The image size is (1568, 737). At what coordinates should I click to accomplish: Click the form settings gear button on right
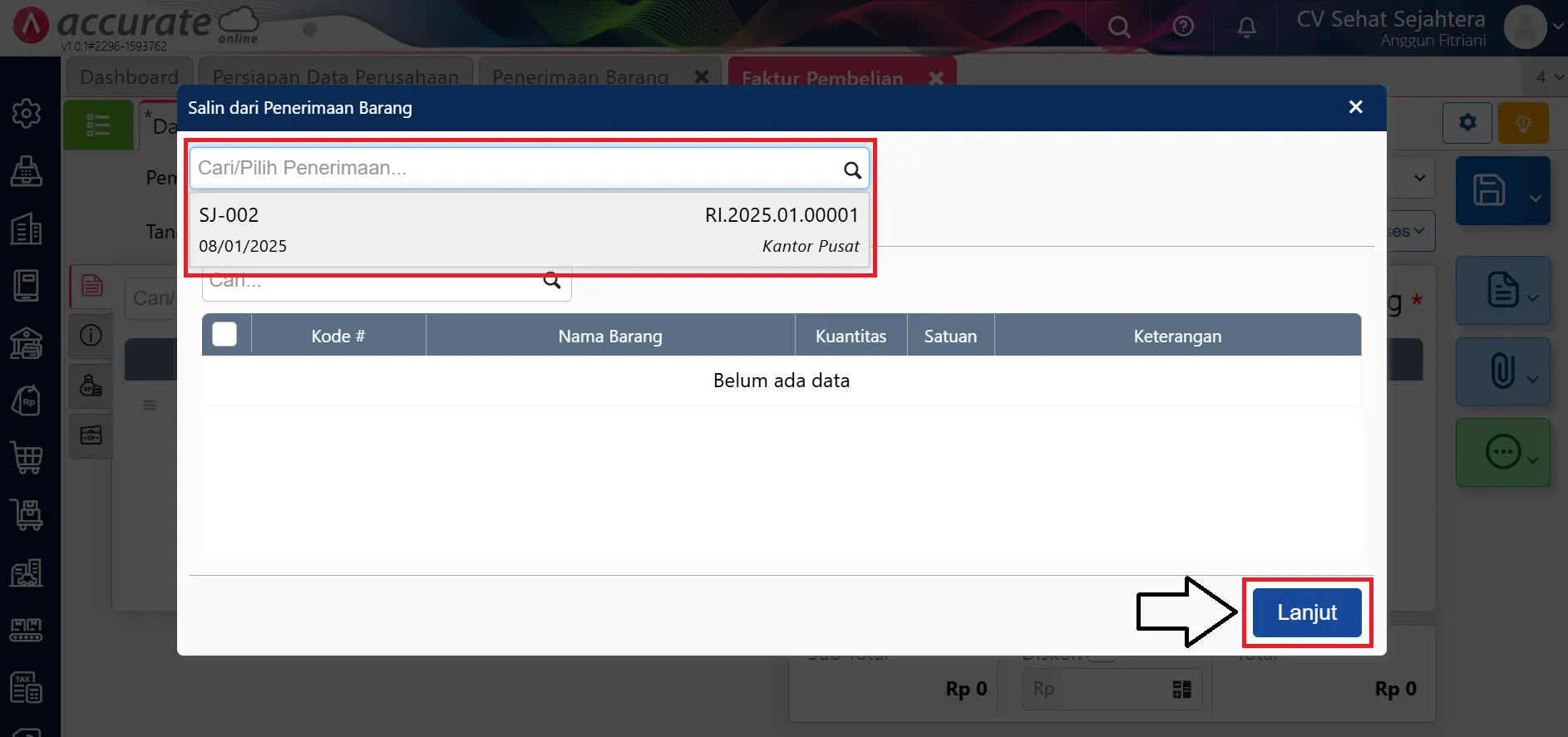(x=1467, y=123)
